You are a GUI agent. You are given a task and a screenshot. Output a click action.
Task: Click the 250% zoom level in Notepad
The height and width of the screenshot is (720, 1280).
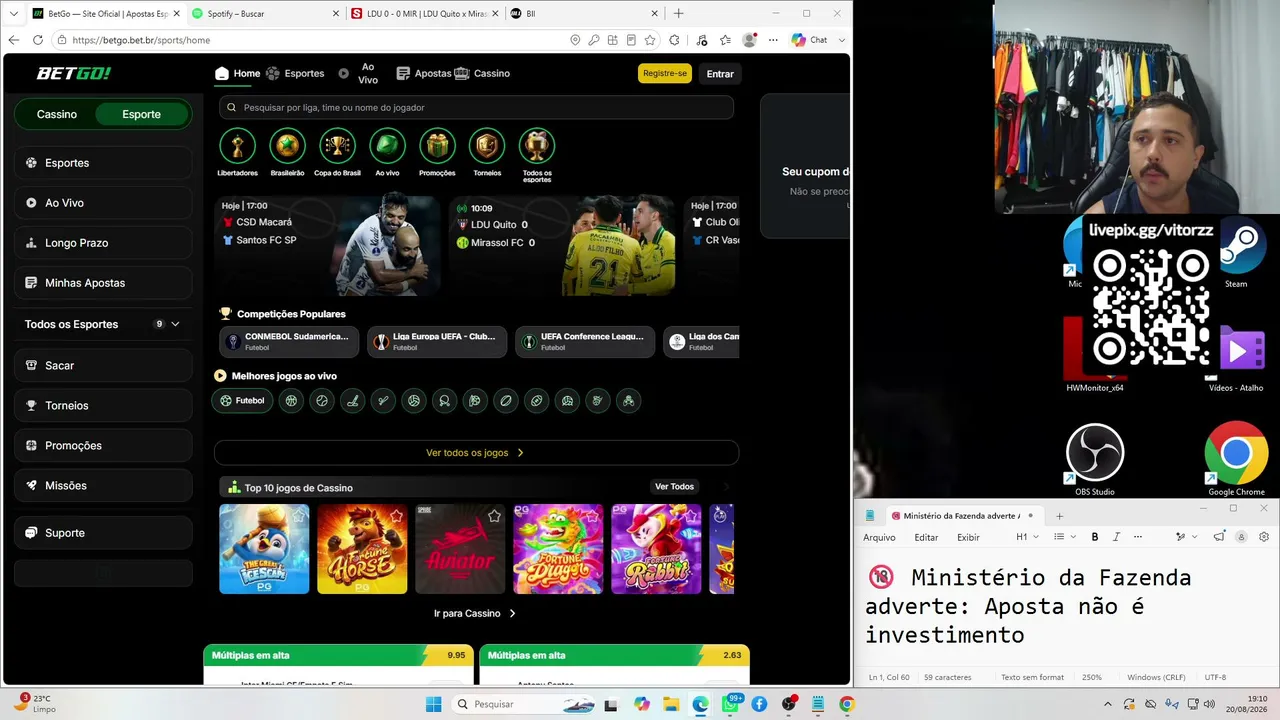click(x=1091, y=677)
